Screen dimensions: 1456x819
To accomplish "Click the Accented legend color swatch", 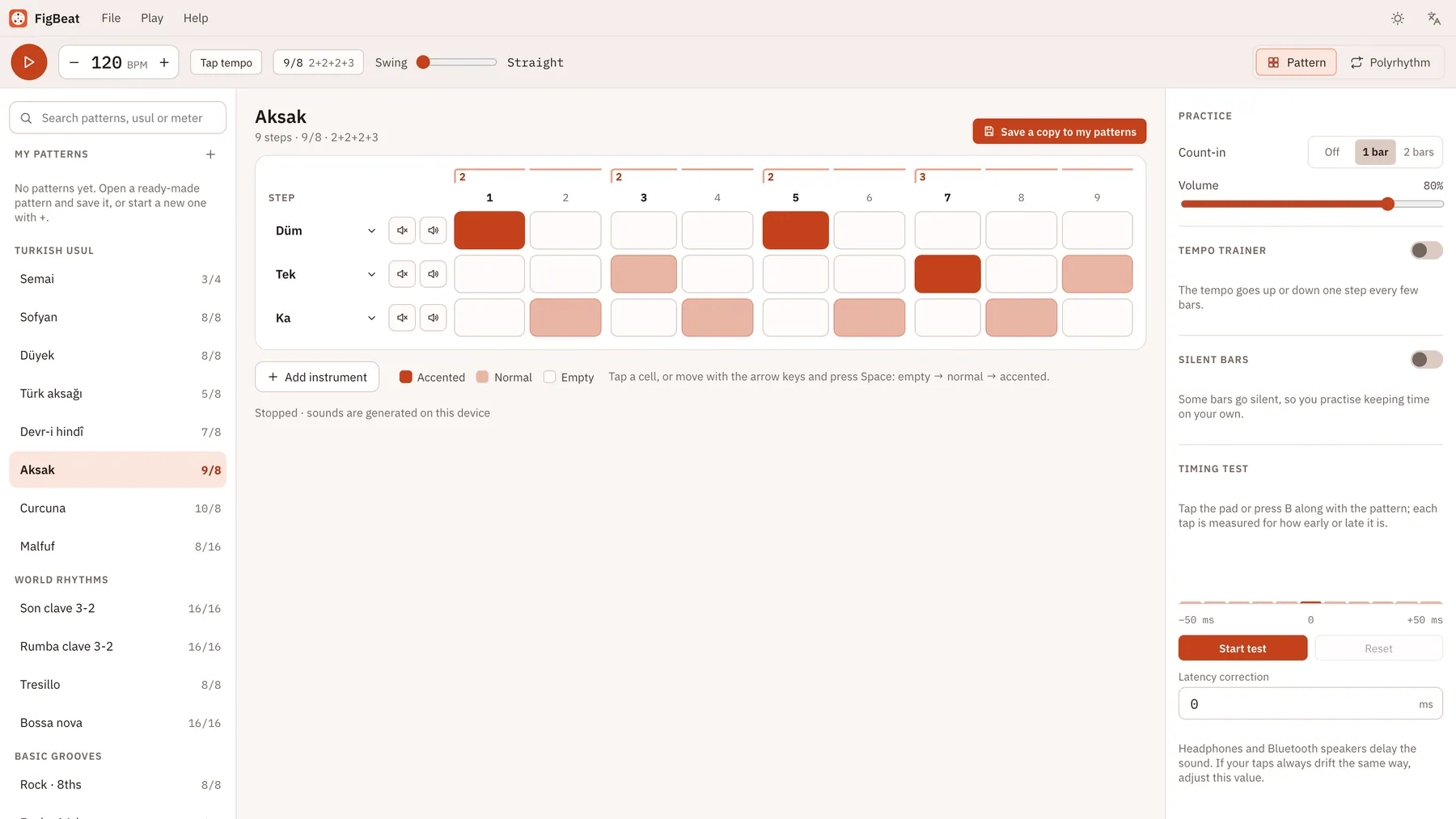I will pyautogui.click(x=406, y=377).
